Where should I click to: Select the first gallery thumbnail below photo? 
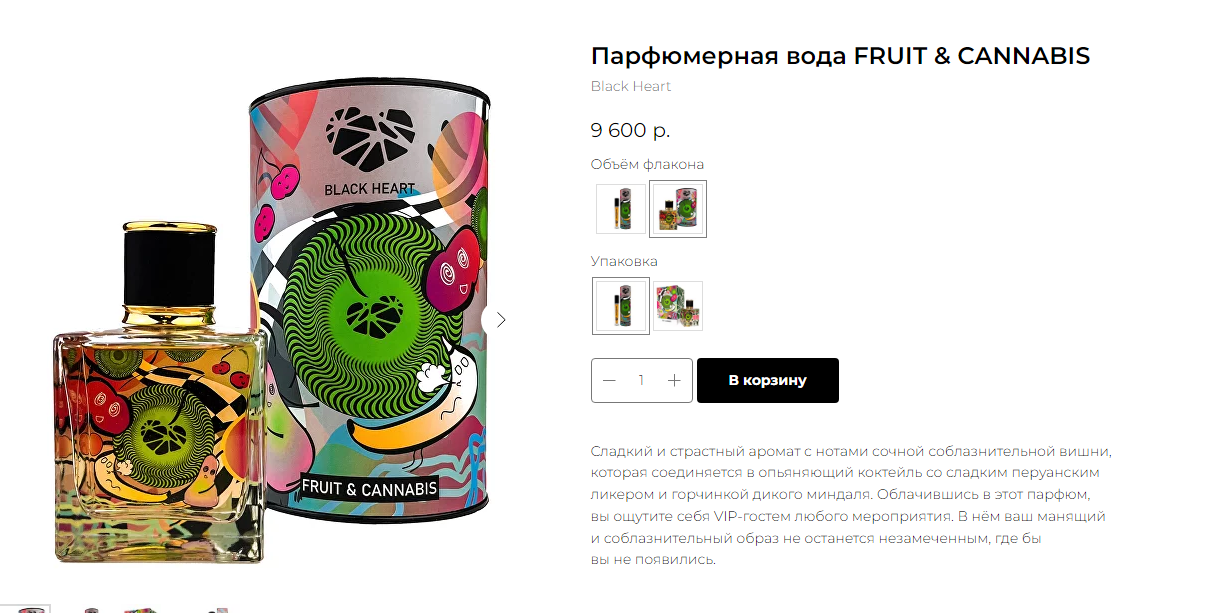25,609
